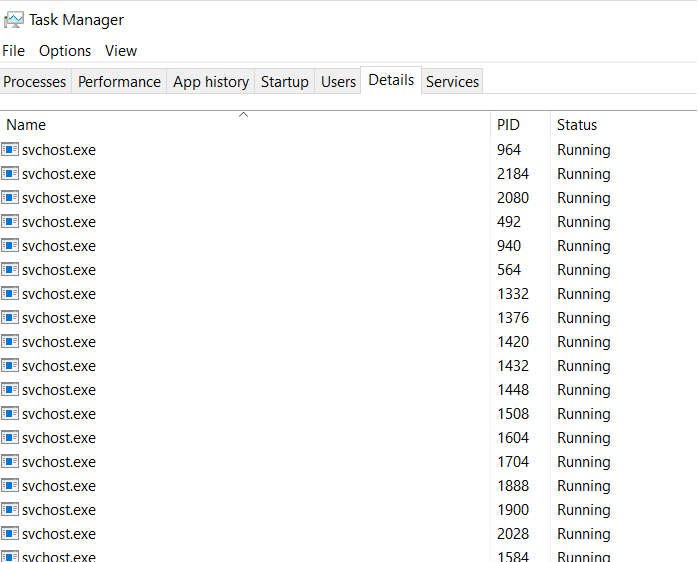The width and height of the screenshot is (698, 562).
Task: Click the icon of svchost.exe PID 940
Action: pos(10,245)
